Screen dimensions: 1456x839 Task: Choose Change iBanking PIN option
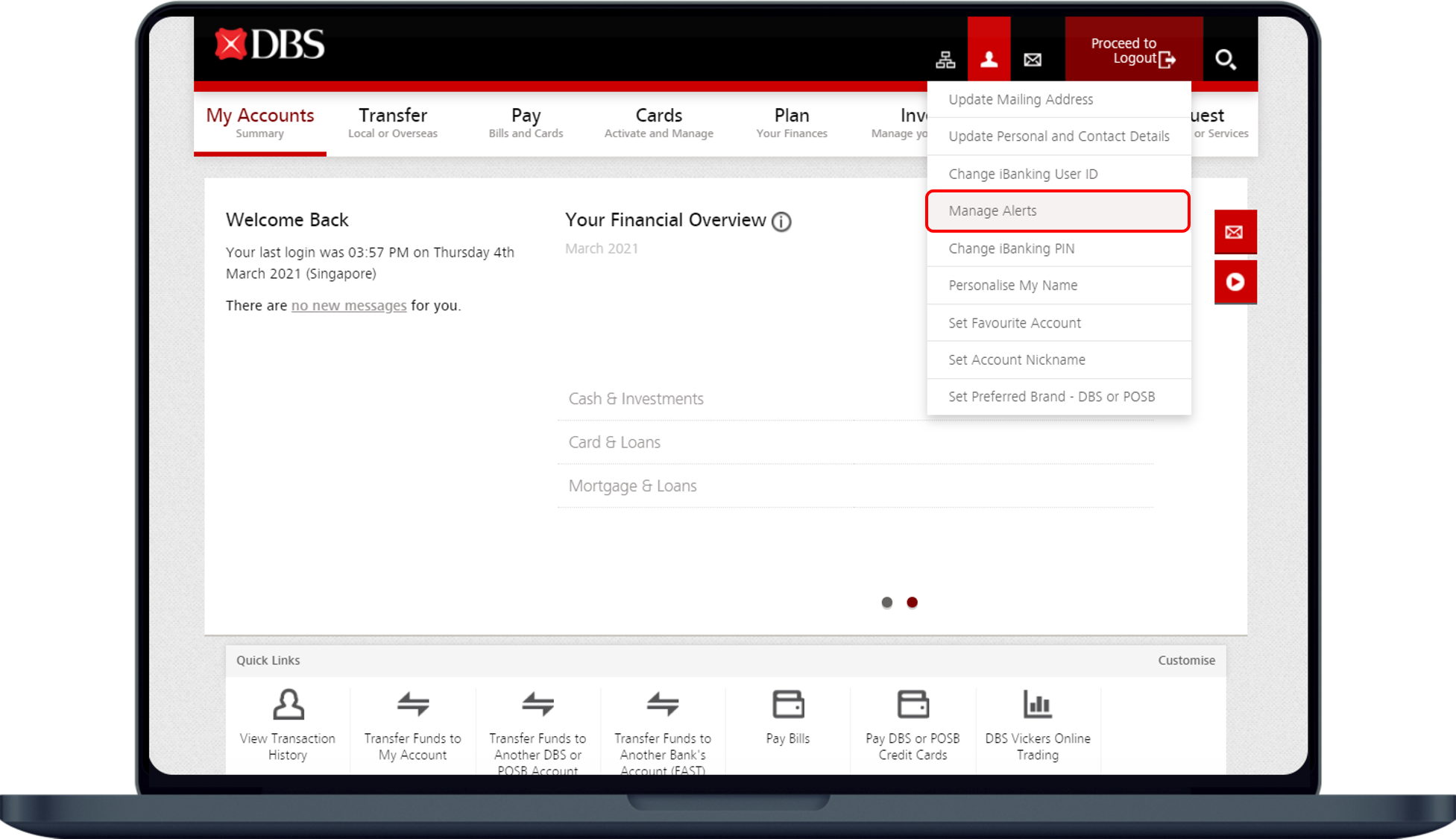pos(1011,248)
